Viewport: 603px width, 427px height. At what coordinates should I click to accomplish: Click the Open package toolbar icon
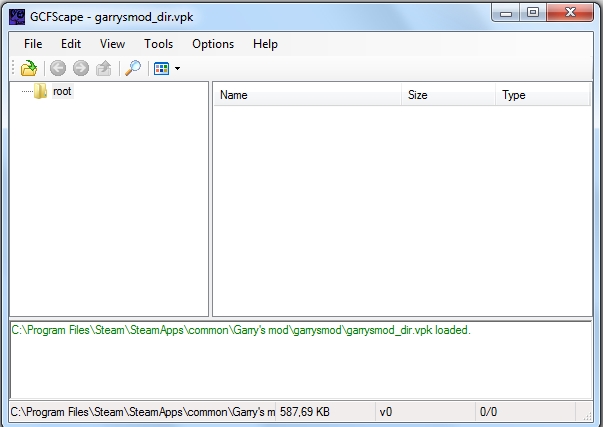coord(29,68)
